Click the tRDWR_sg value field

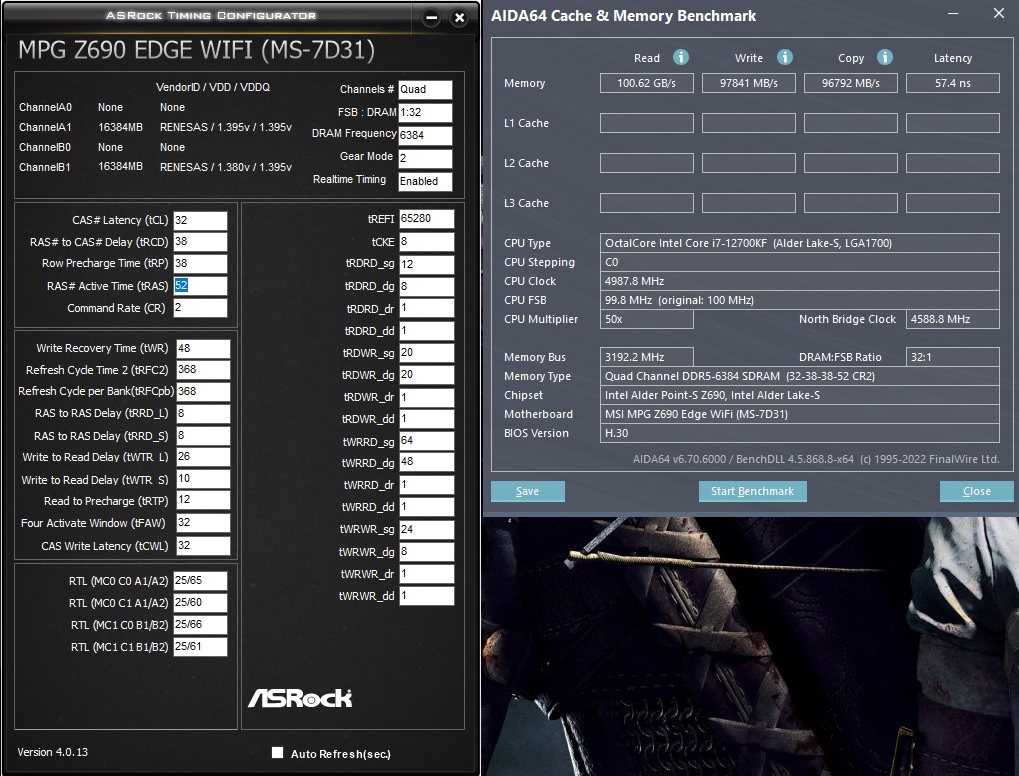(x=426, y=352)
